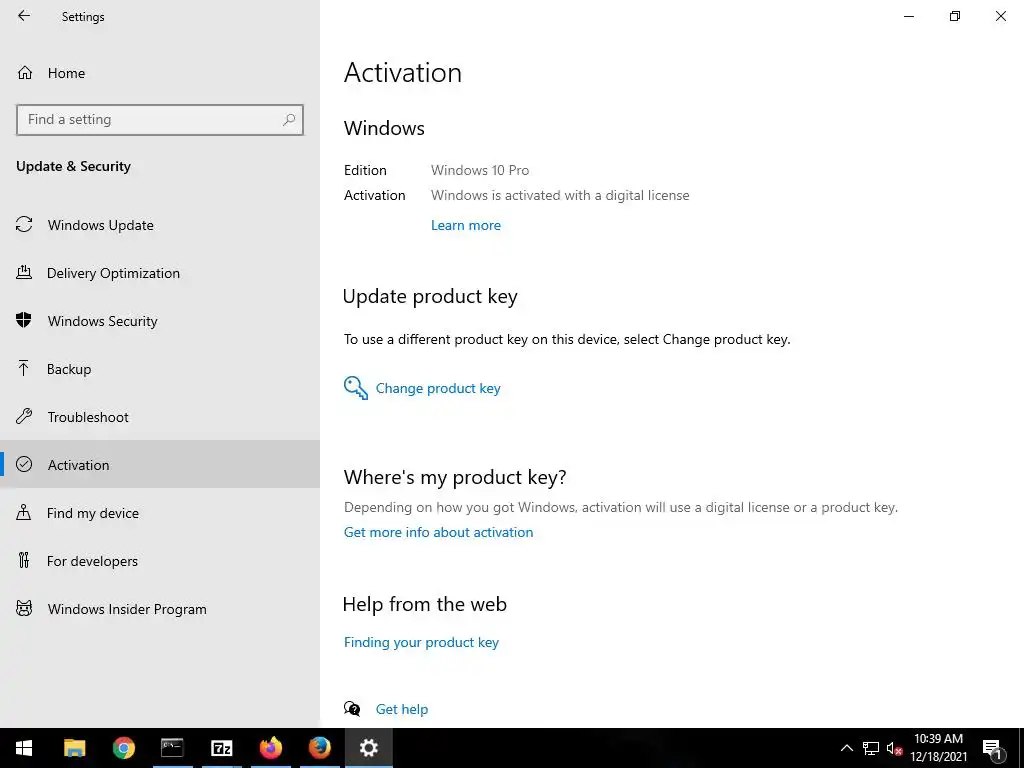
Task: Click the Delivery Optimization icon
Action: [x=24, y=272]
